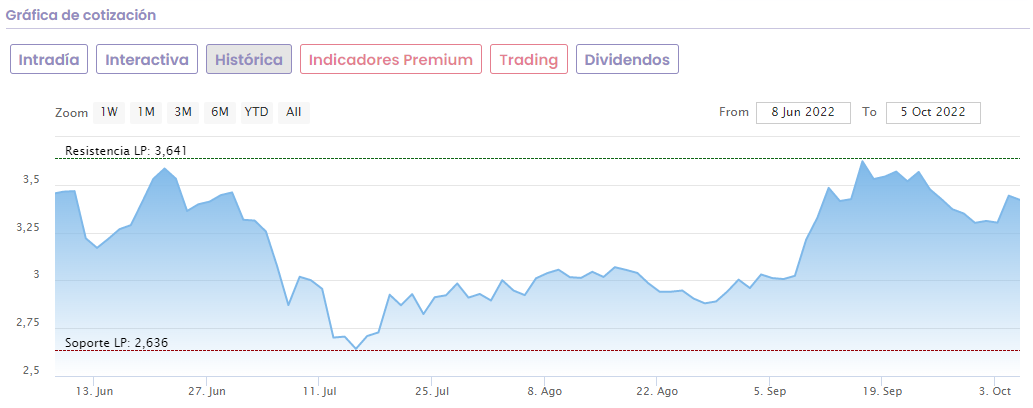The width and height of the screenshot is (1033, 408).
Task: Edit the To date field
Action: 932,112
